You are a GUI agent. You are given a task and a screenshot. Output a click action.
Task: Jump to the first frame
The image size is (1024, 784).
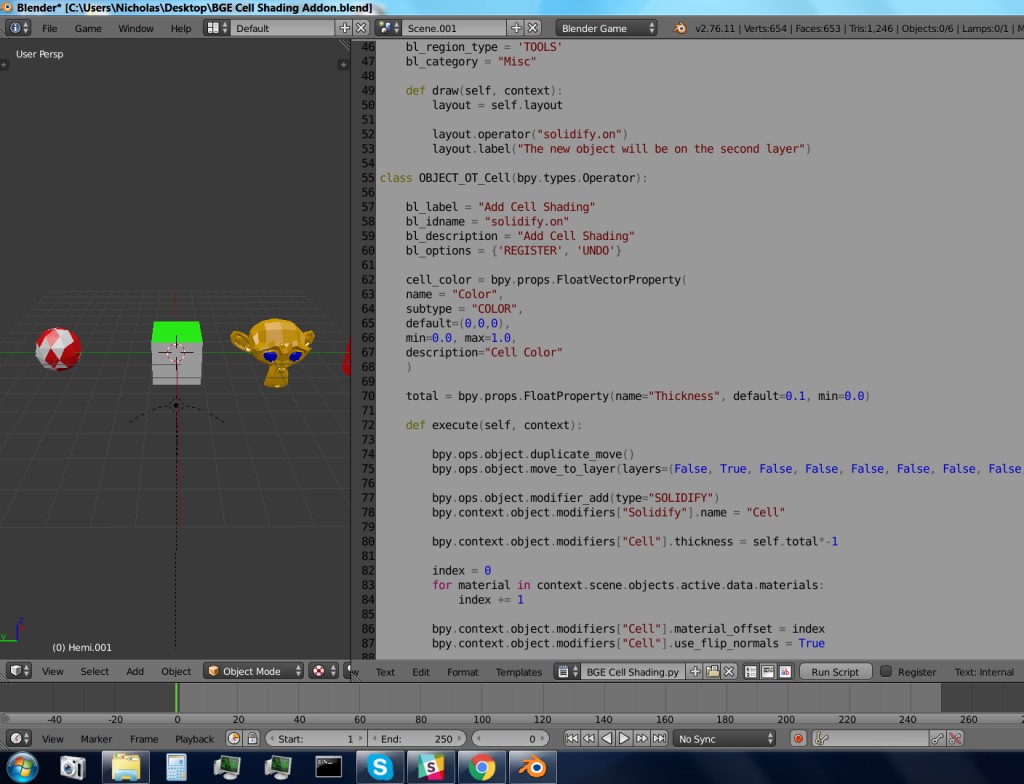click(x=571, y=738)
